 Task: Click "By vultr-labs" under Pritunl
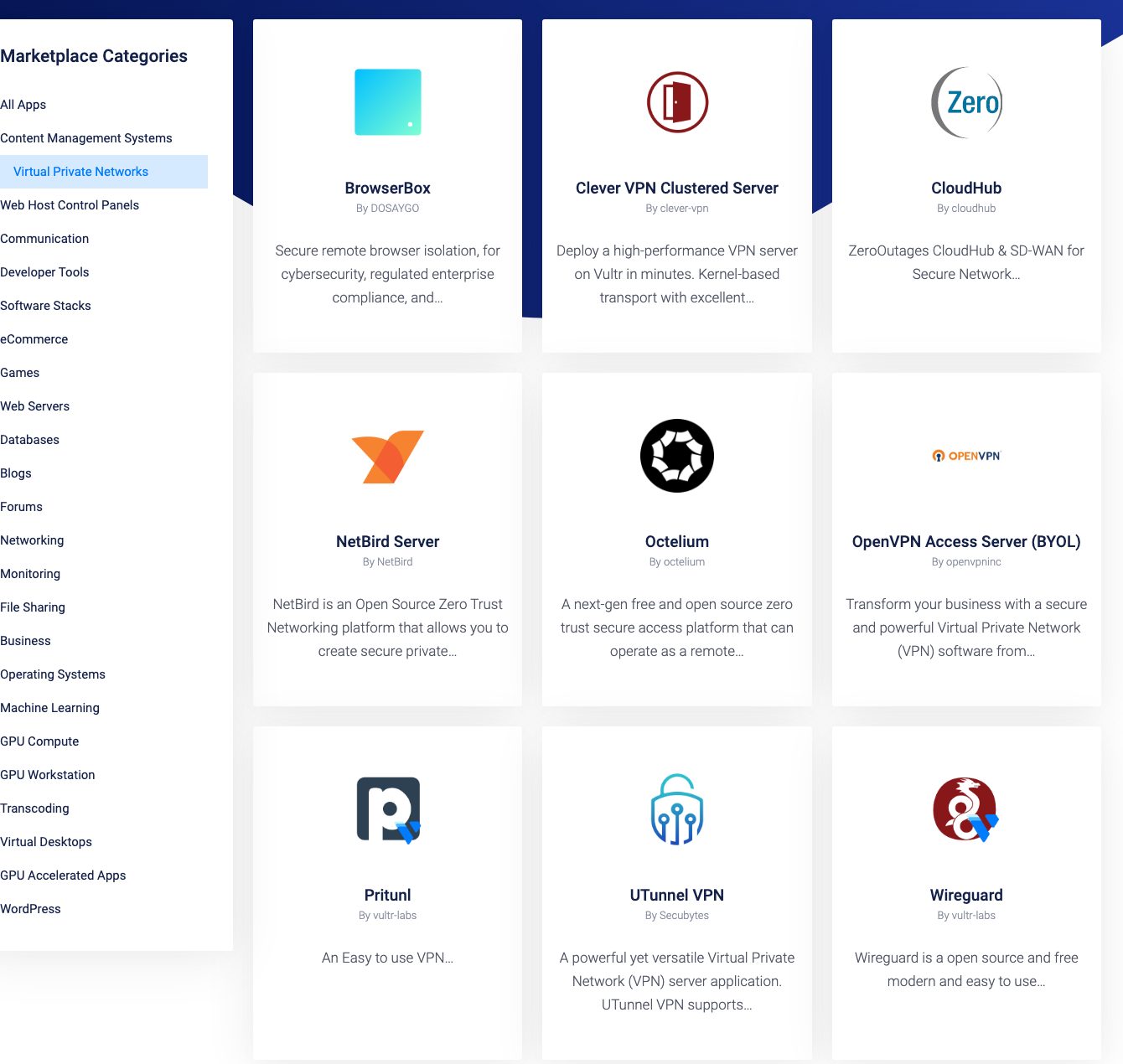388,916
